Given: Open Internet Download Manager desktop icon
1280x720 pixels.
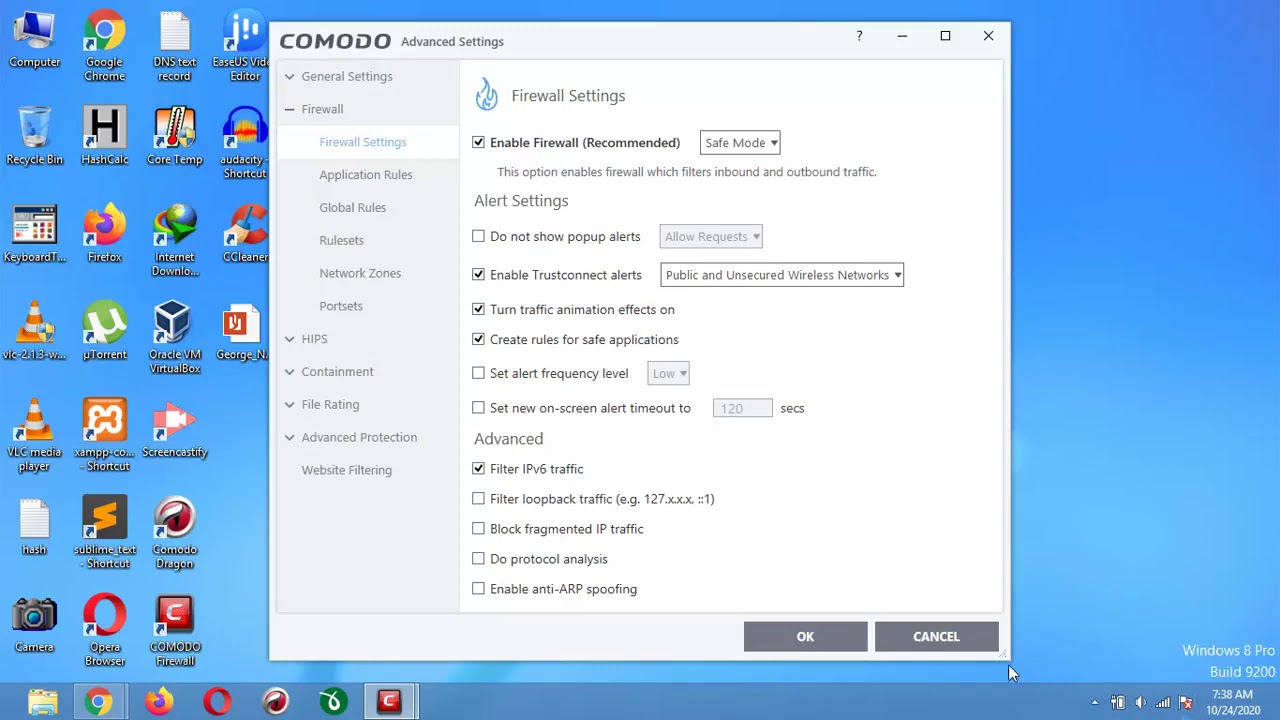Looking at the screenshot, I should click(174, 240).
